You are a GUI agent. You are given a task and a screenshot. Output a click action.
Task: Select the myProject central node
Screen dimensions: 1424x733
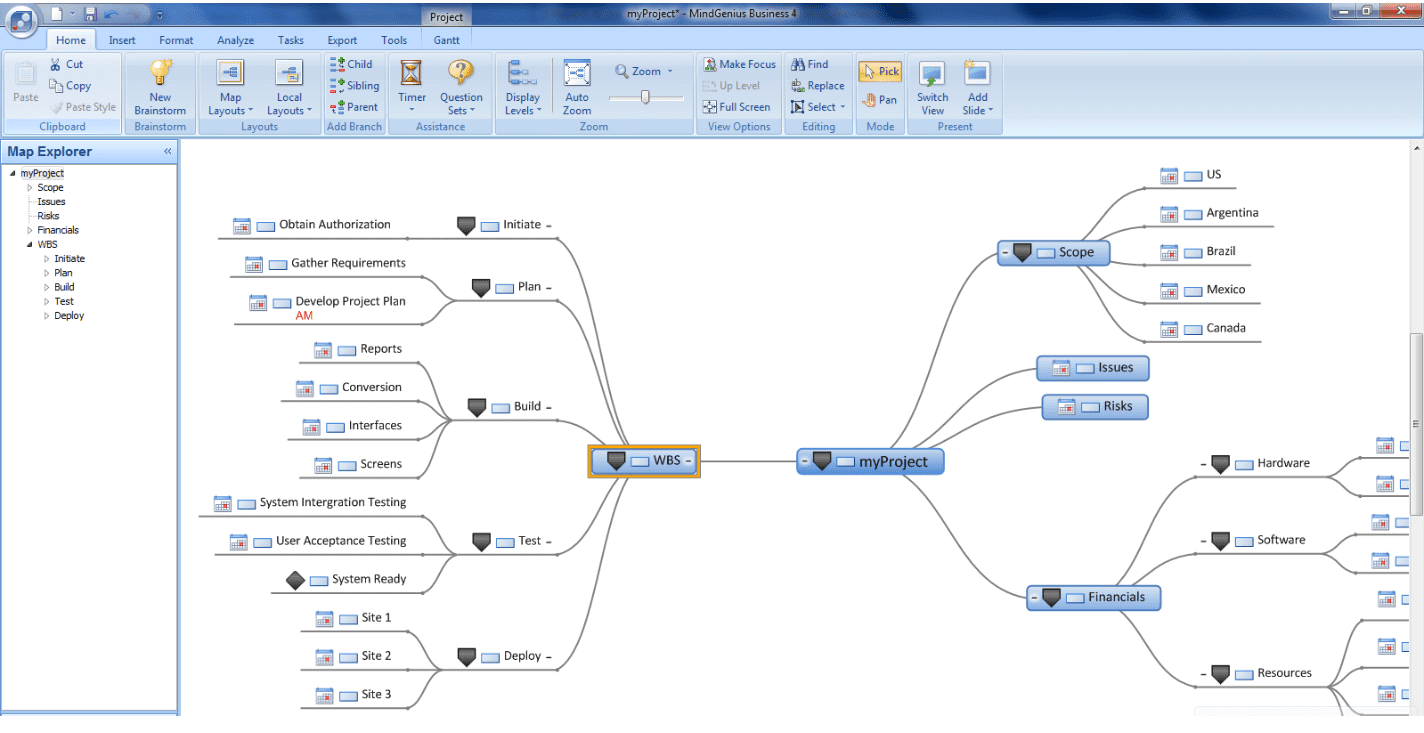pyautogui.click(x=870, y=461)
